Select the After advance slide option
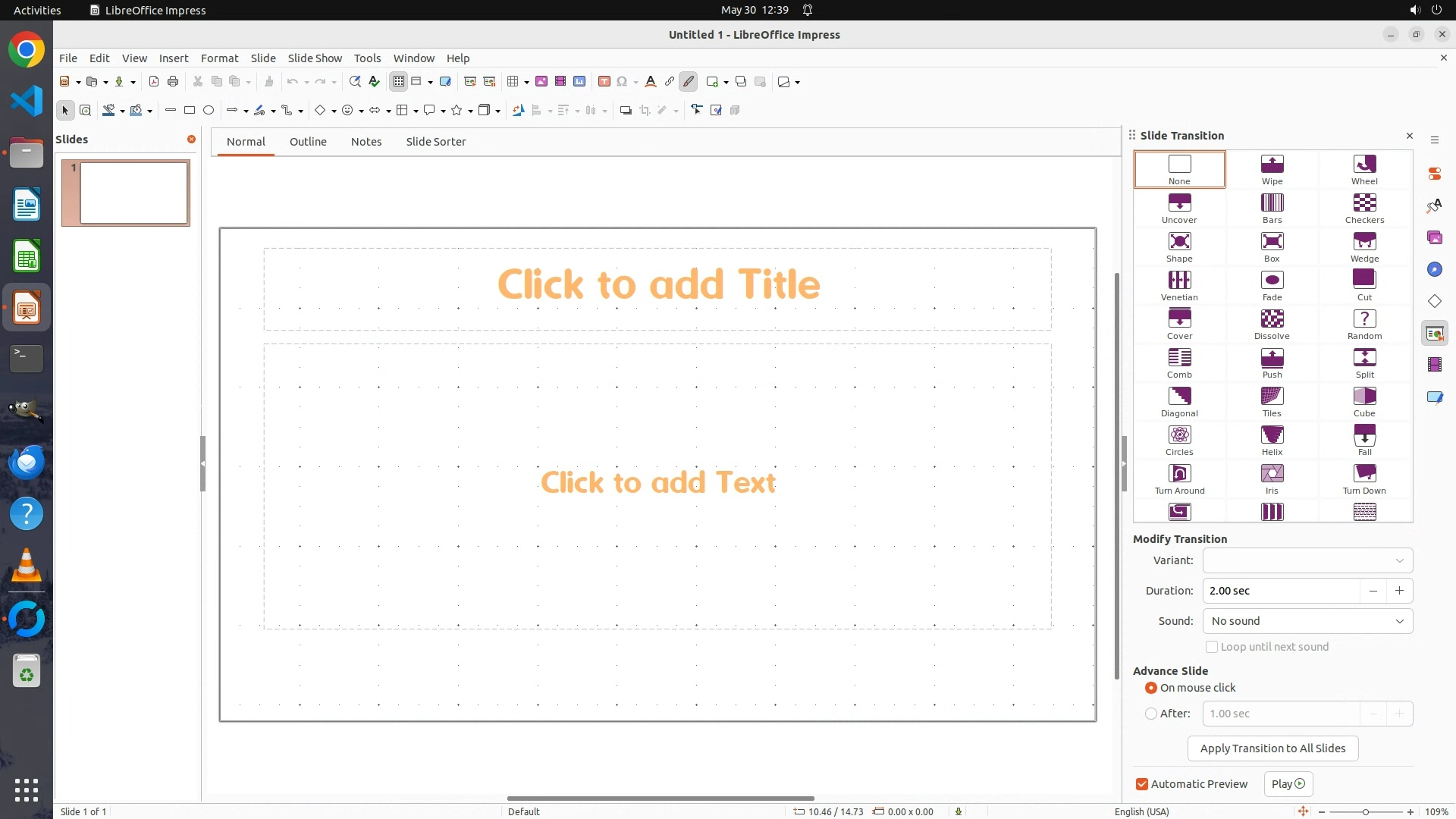The width and height of the screenshot is (1456, 819). (1151, 714)
